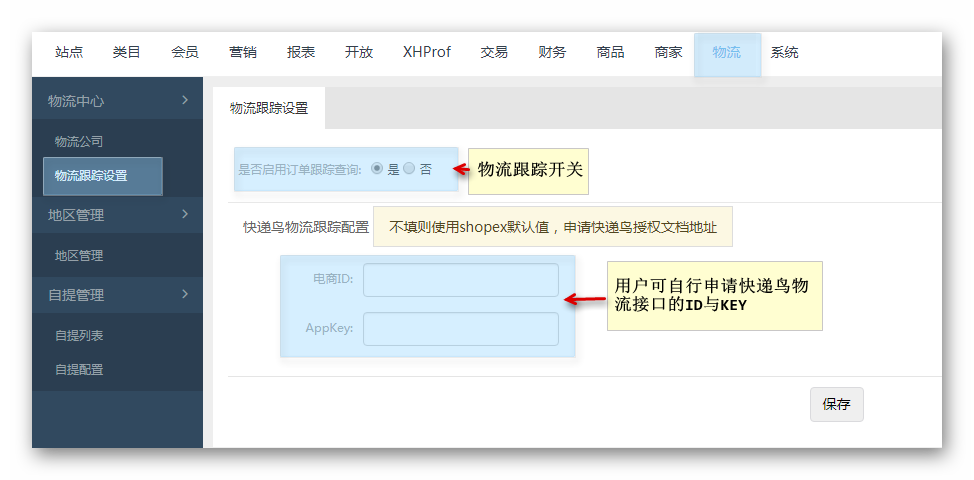Toggle the chevron beside 自提管理 header
Viewport: 974px width, 480px height.
pyautogui.click(x=185, y=294)
